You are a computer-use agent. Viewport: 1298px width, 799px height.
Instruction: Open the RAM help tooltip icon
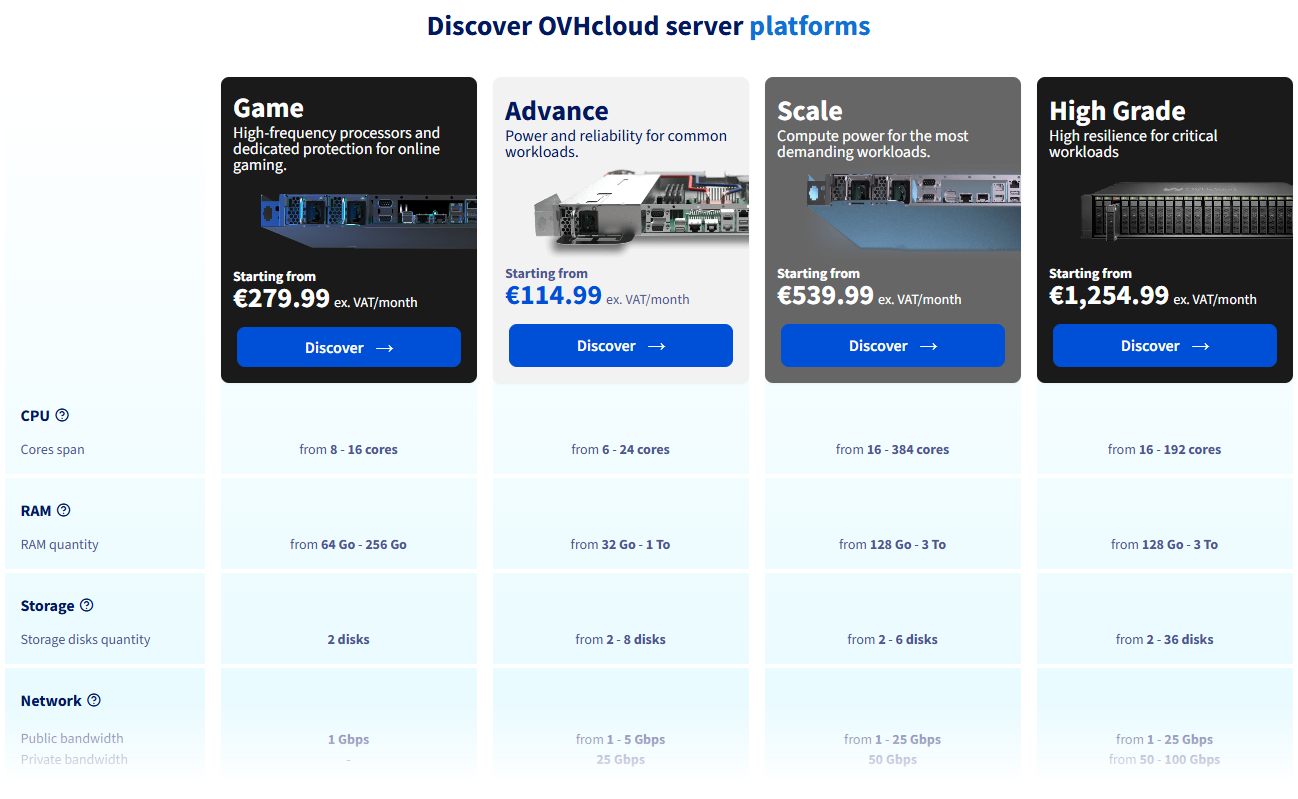[64, 510]
